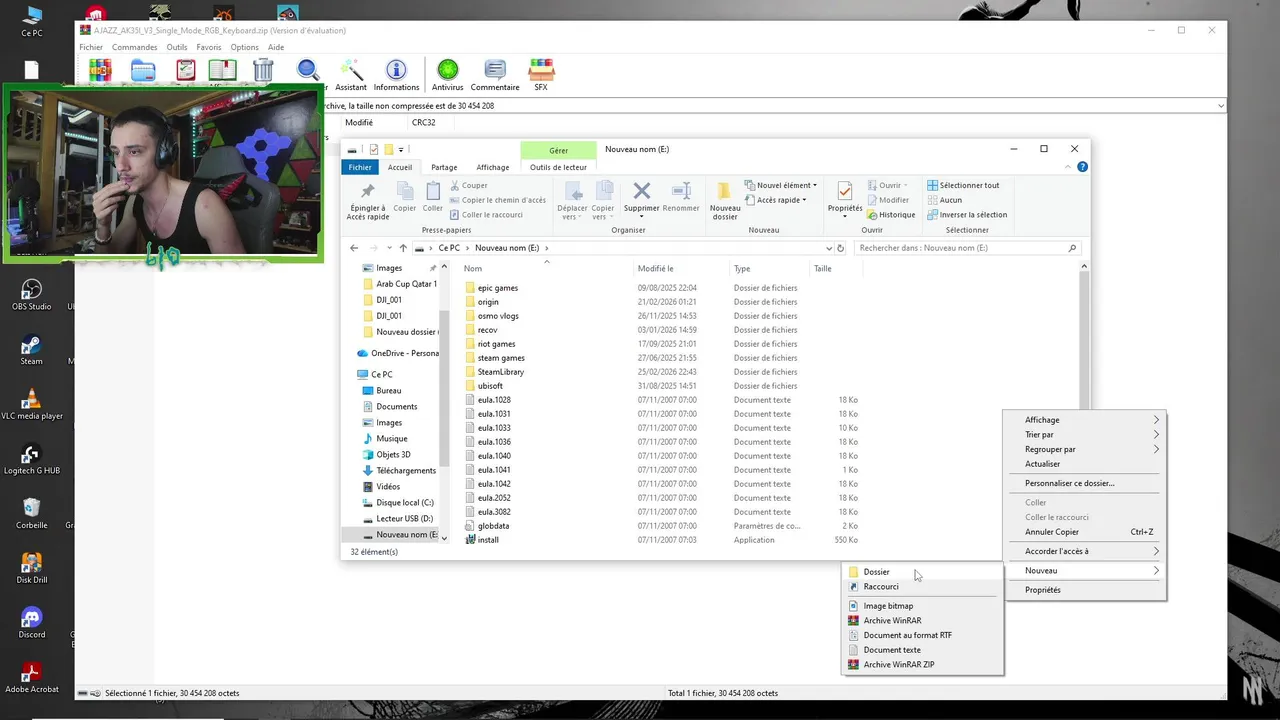Switch to the Partage ribbon tab
This screenshot has height=720, width=1280.
(x=444, y=167)
